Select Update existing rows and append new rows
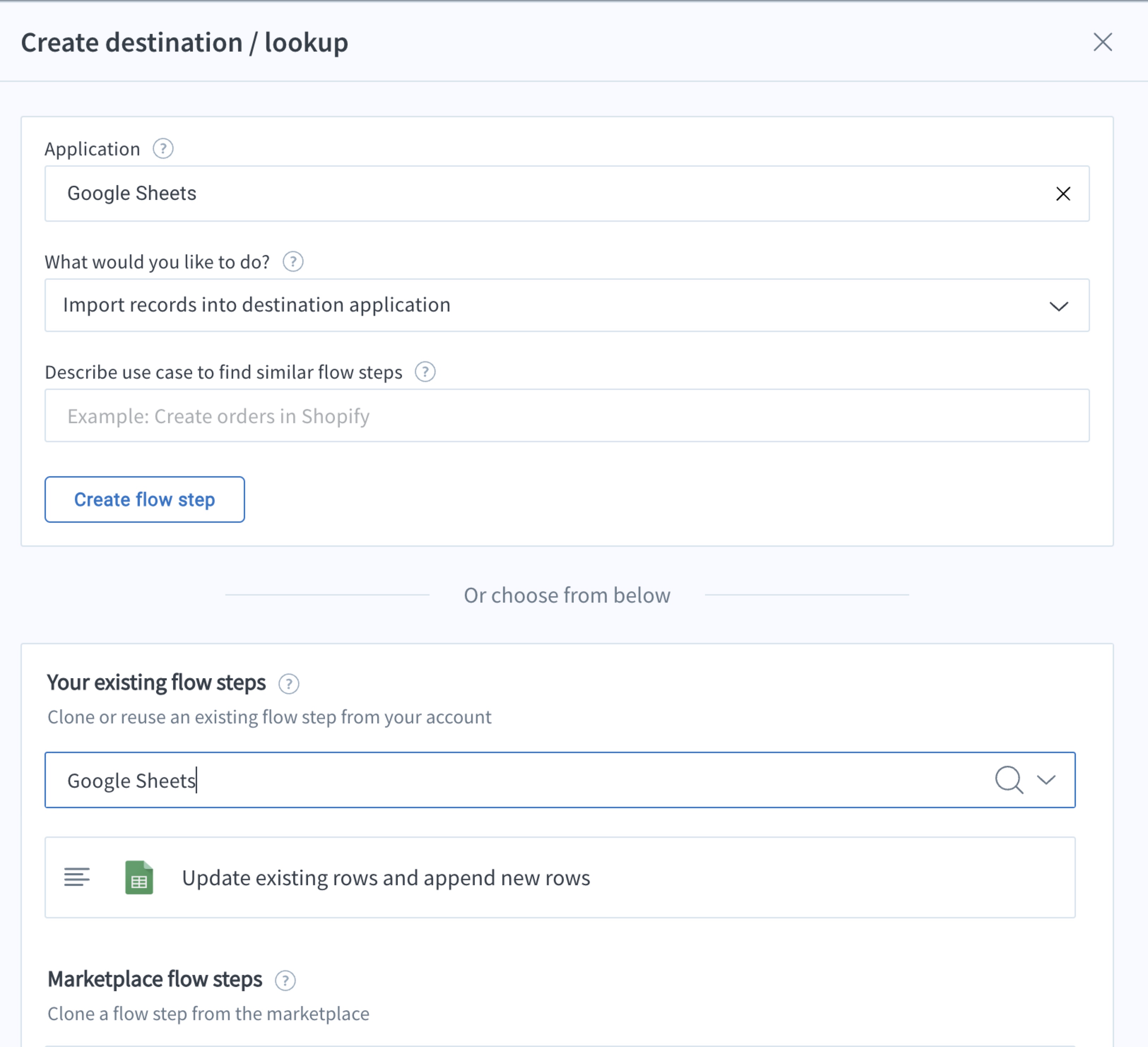Screen dimensions: 1148x1047 560,877
